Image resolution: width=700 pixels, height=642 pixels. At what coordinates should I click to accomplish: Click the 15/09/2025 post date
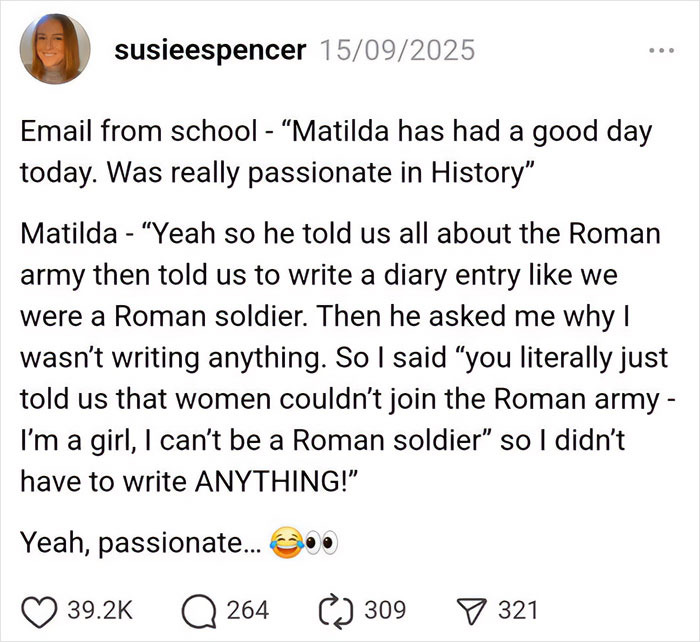click(x=395, y=50)
